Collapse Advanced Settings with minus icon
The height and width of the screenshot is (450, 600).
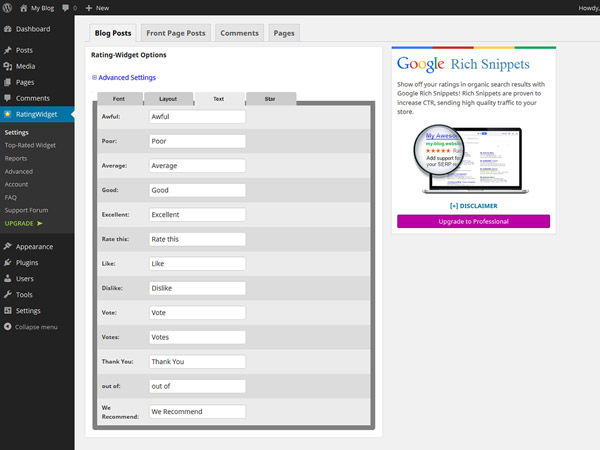pos(94,77)
